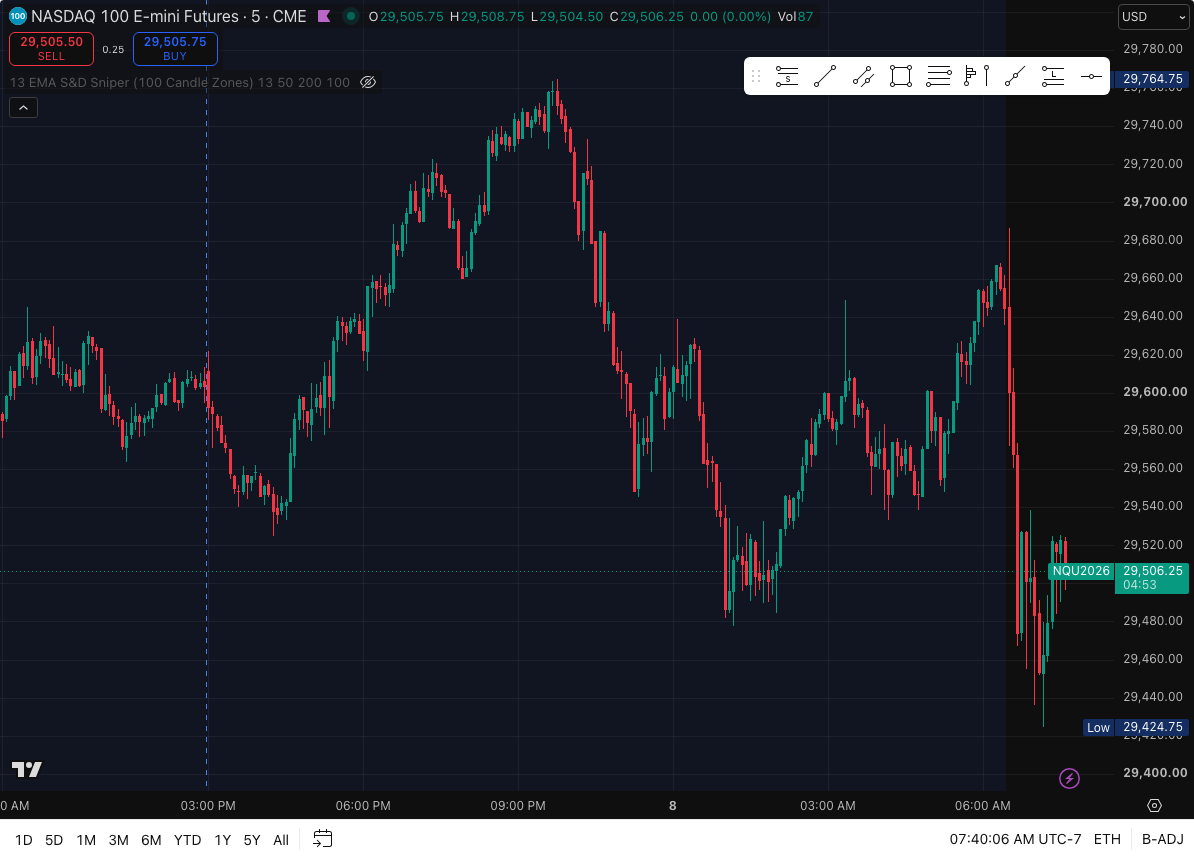Toggle visibility of 13 EMA S&D Sniper indicator
The height and width of the screenshot is (858, 1194).
point(368,82)
